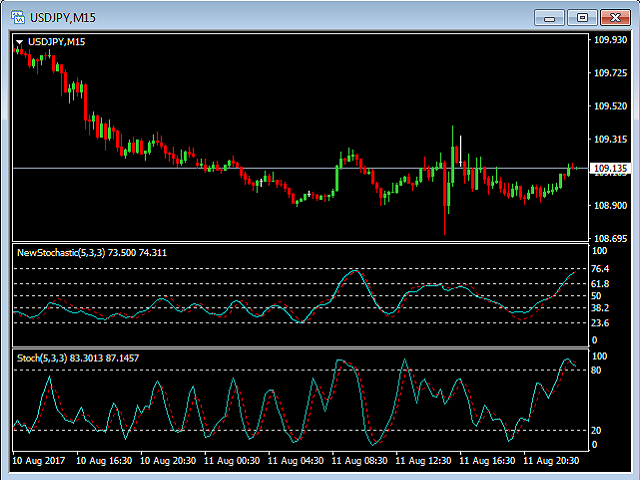Minimize the USDJPY,M15 chart window
The image size is (640, 480).
[x=549, y=16]
